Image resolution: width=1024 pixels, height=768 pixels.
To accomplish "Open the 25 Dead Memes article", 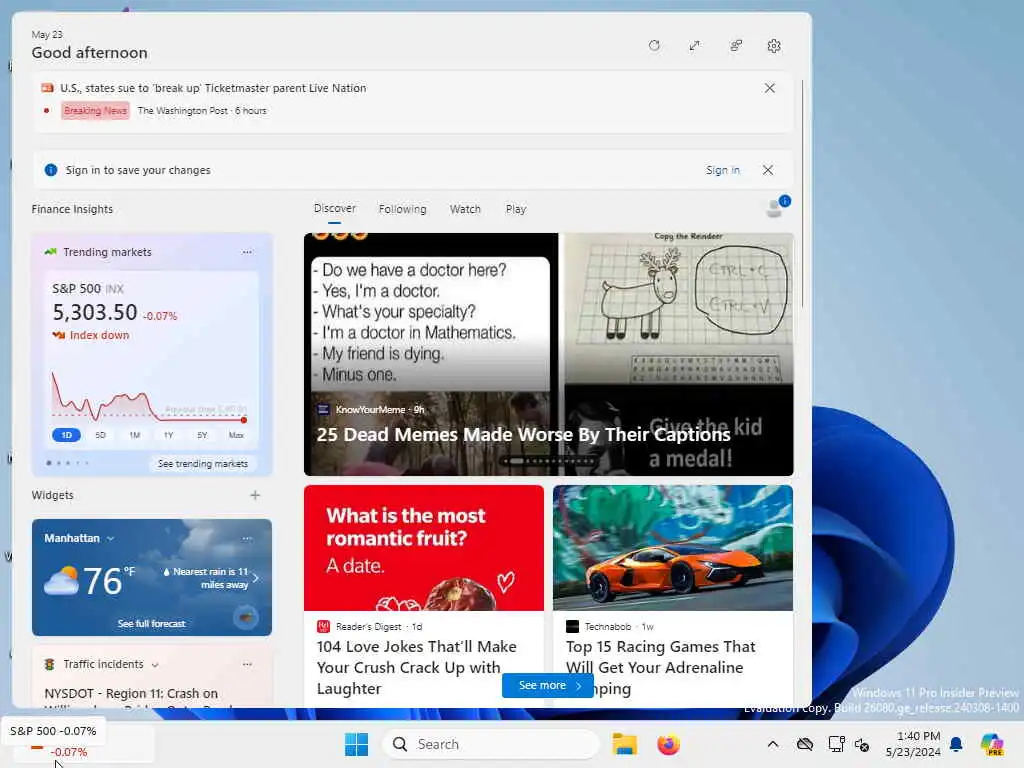I will 523,434.
